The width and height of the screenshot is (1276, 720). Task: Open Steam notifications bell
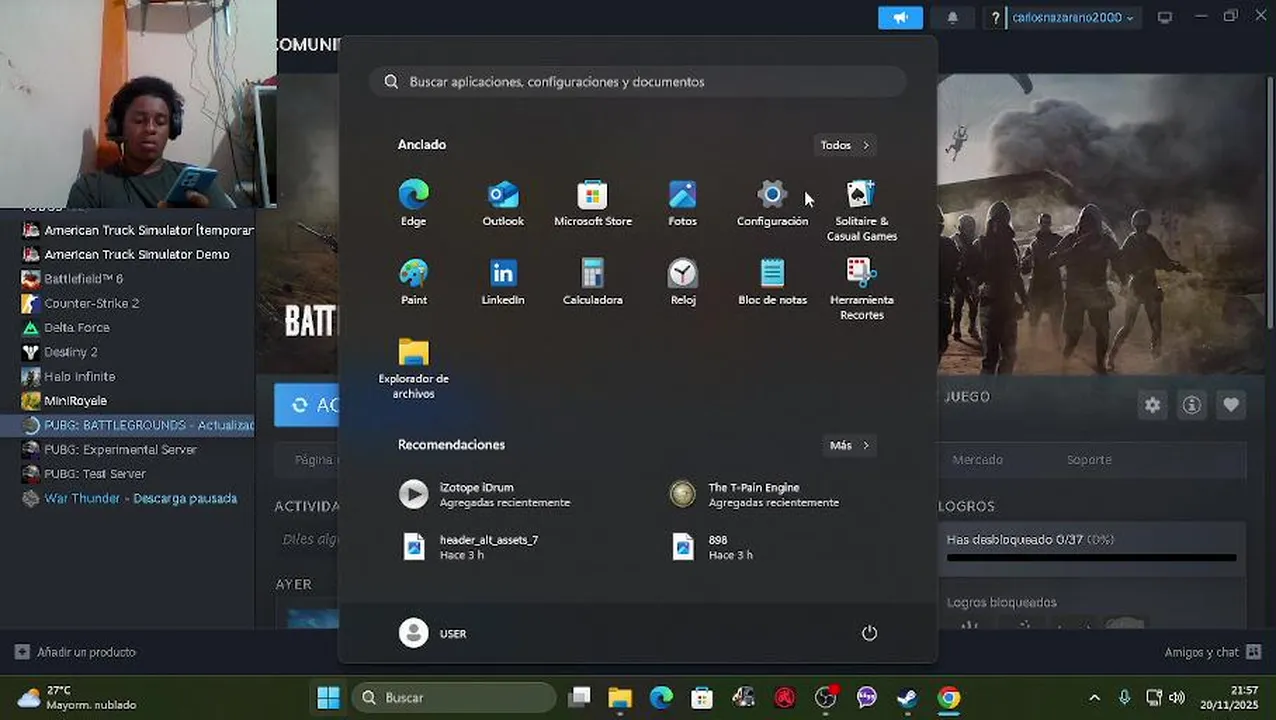(x=952, y=18)
